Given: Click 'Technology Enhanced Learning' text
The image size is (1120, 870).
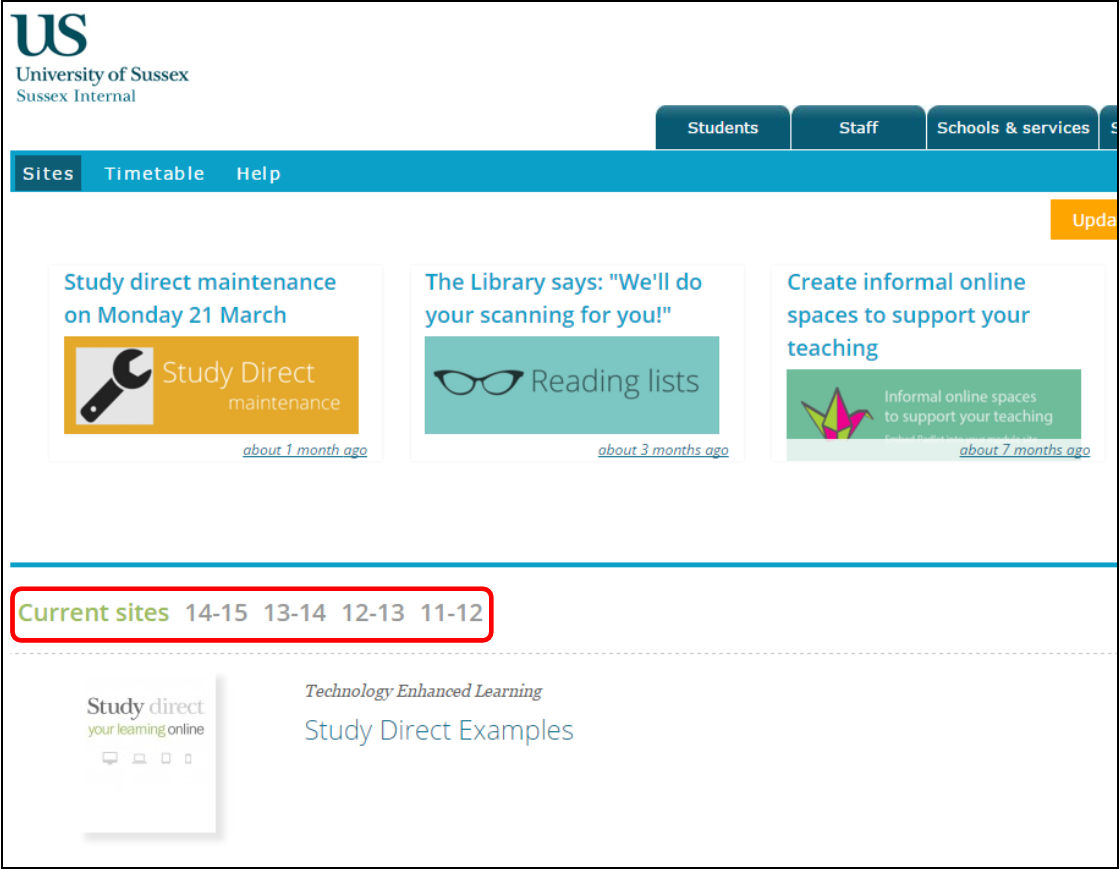Looking at the screenshot, I should click(424, 691).
